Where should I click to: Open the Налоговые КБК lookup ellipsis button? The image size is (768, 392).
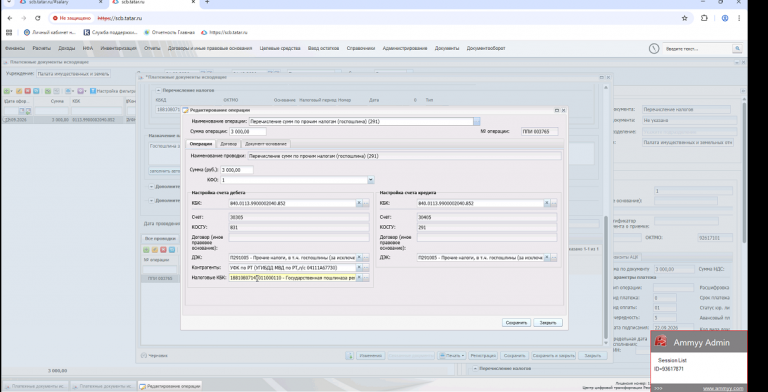(366, 278)
